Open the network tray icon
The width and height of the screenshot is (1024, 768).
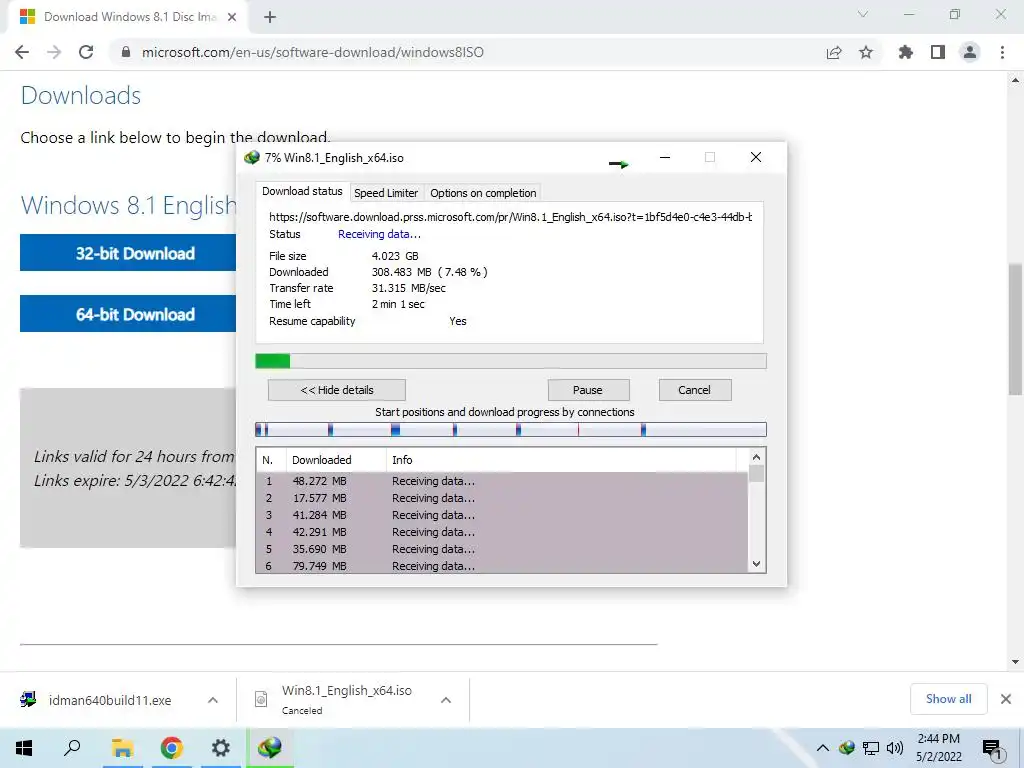(871, 748)
